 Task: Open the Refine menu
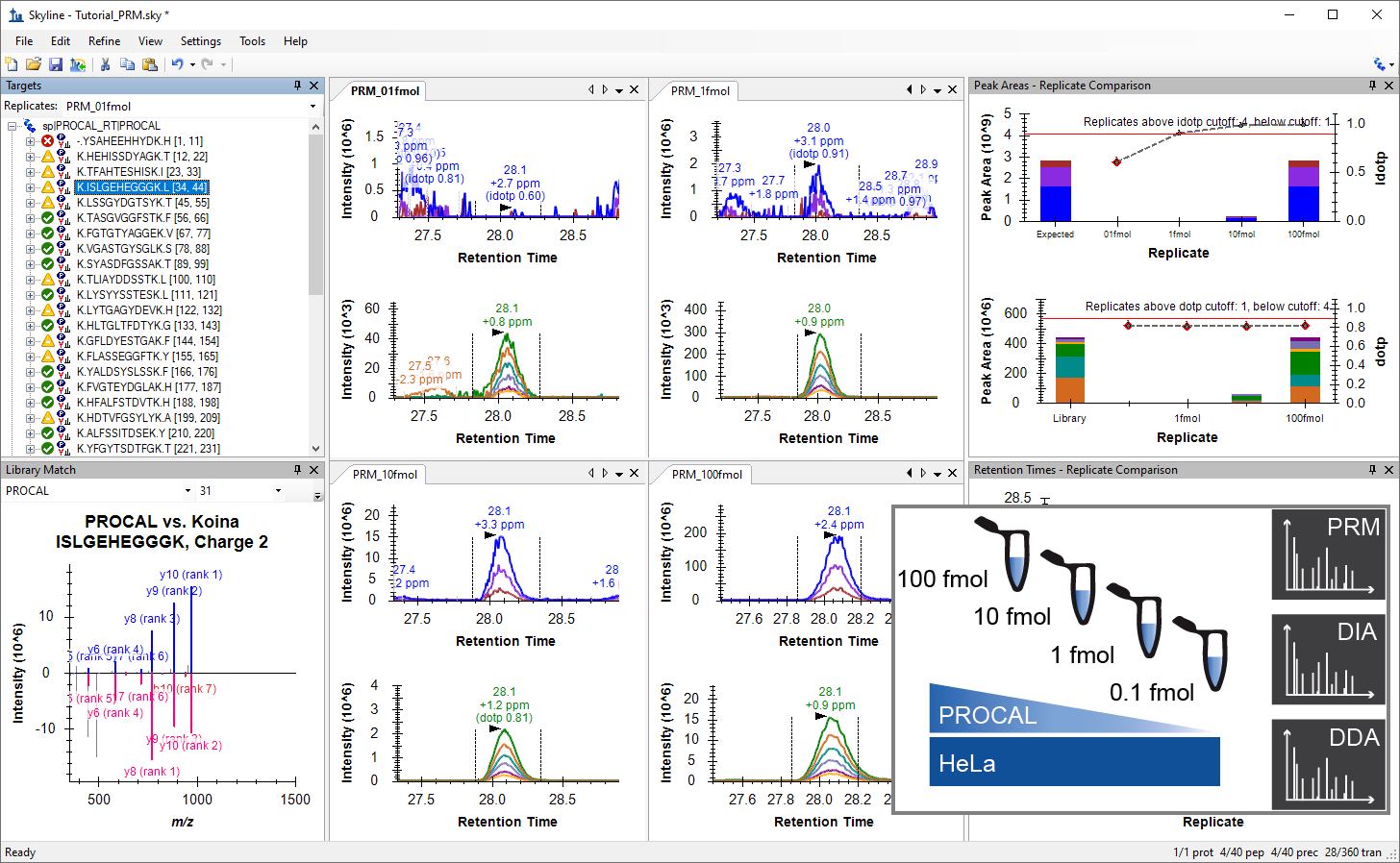click(104, 41)
